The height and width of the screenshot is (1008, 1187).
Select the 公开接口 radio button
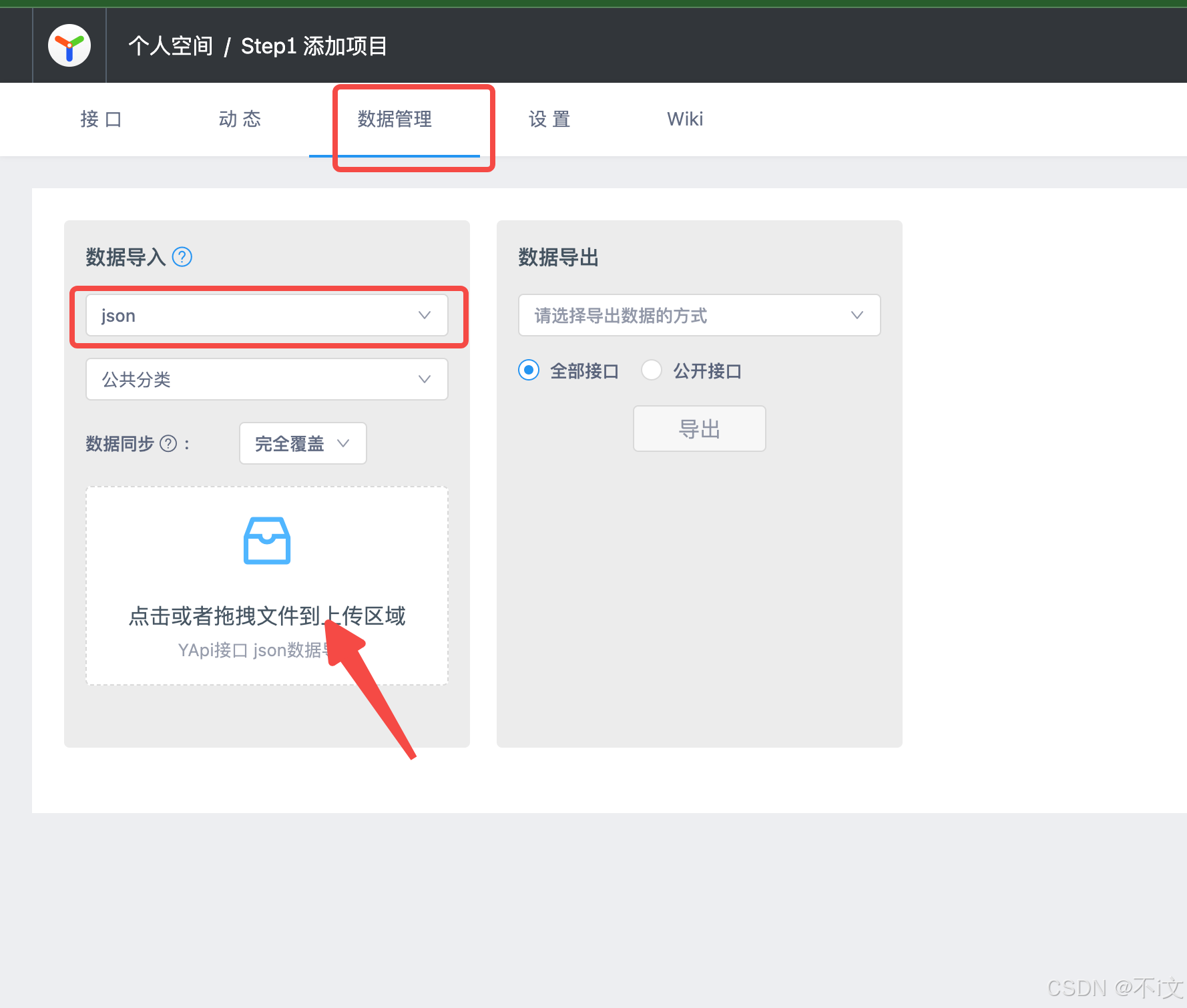click(651, 370)
